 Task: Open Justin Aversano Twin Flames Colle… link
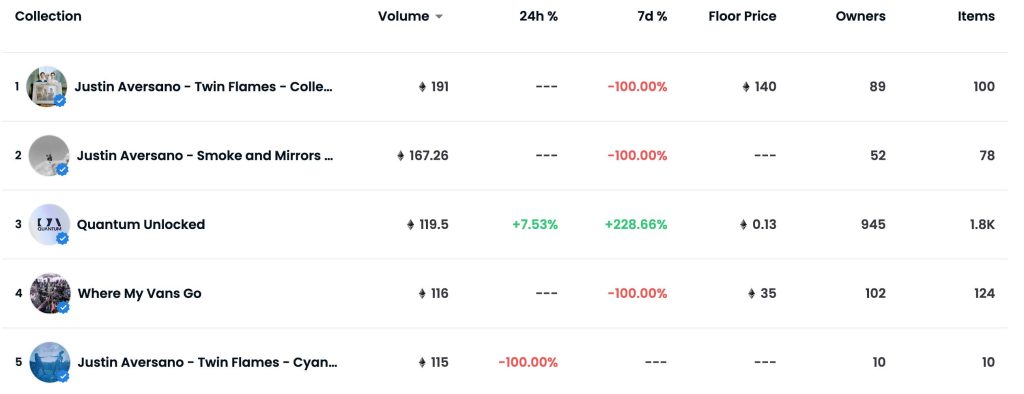(204, 86)
